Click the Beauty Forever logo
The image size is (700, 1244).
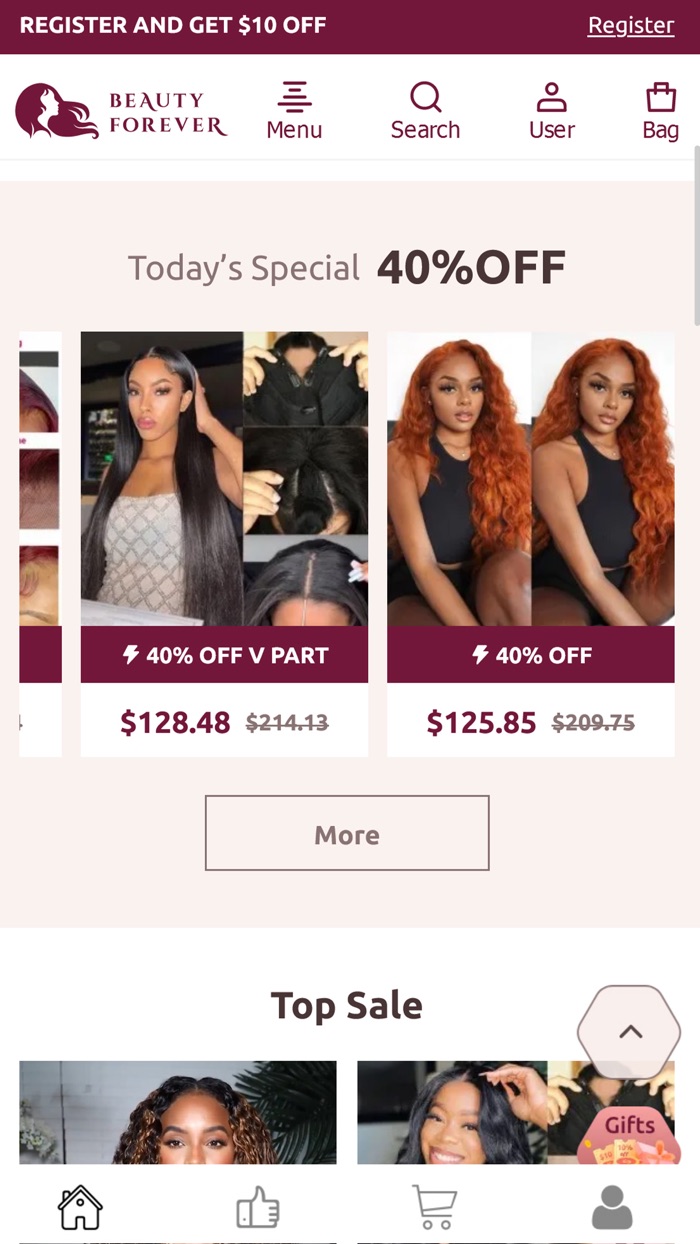pyautogui.click(x=121, y=111)
